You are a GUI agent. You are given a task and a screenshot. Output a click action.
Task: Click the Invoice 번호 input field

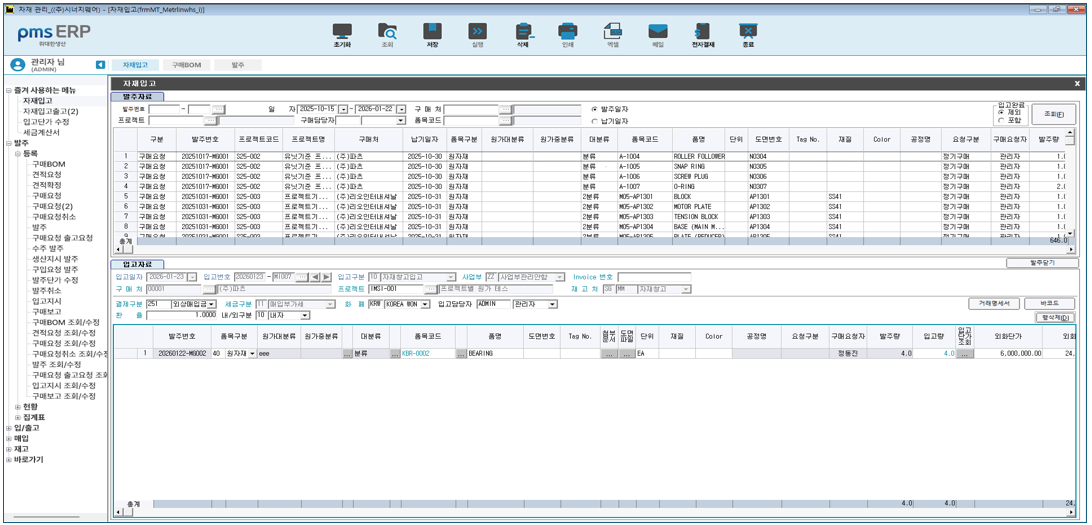click(653, 277)
